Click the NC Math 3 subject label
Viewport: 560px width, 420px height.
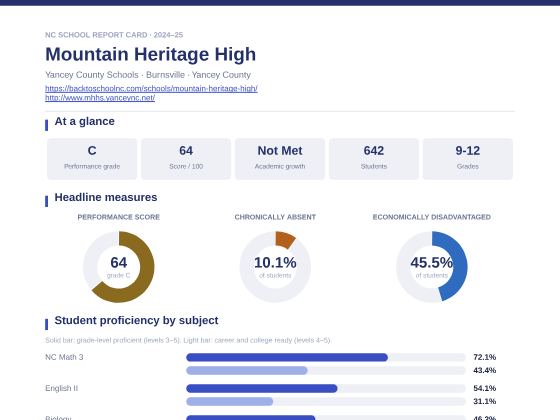pyautogui.click(x=64, y=357)
